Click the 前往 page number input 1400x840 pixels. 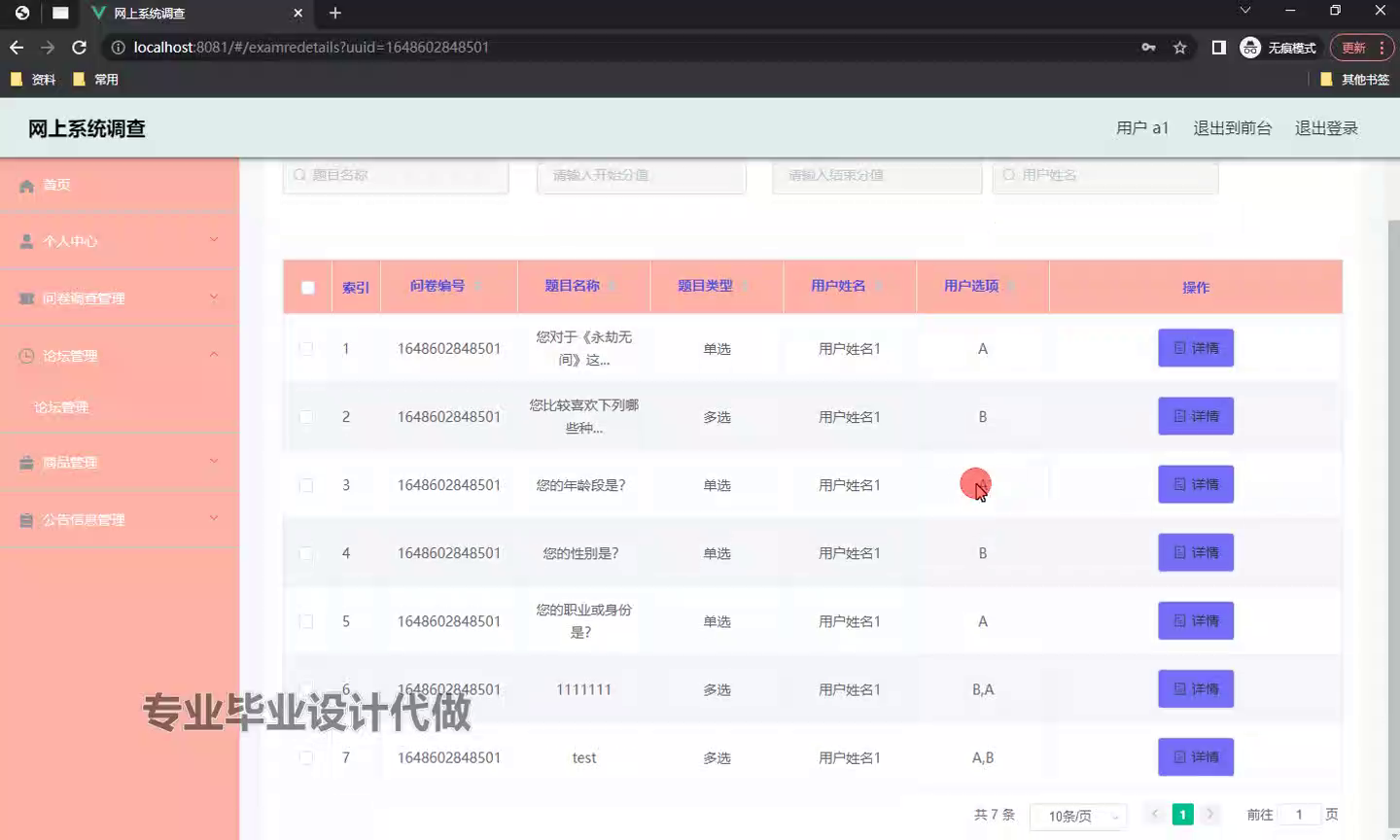pyautogui.click(x=1299, y=815)
